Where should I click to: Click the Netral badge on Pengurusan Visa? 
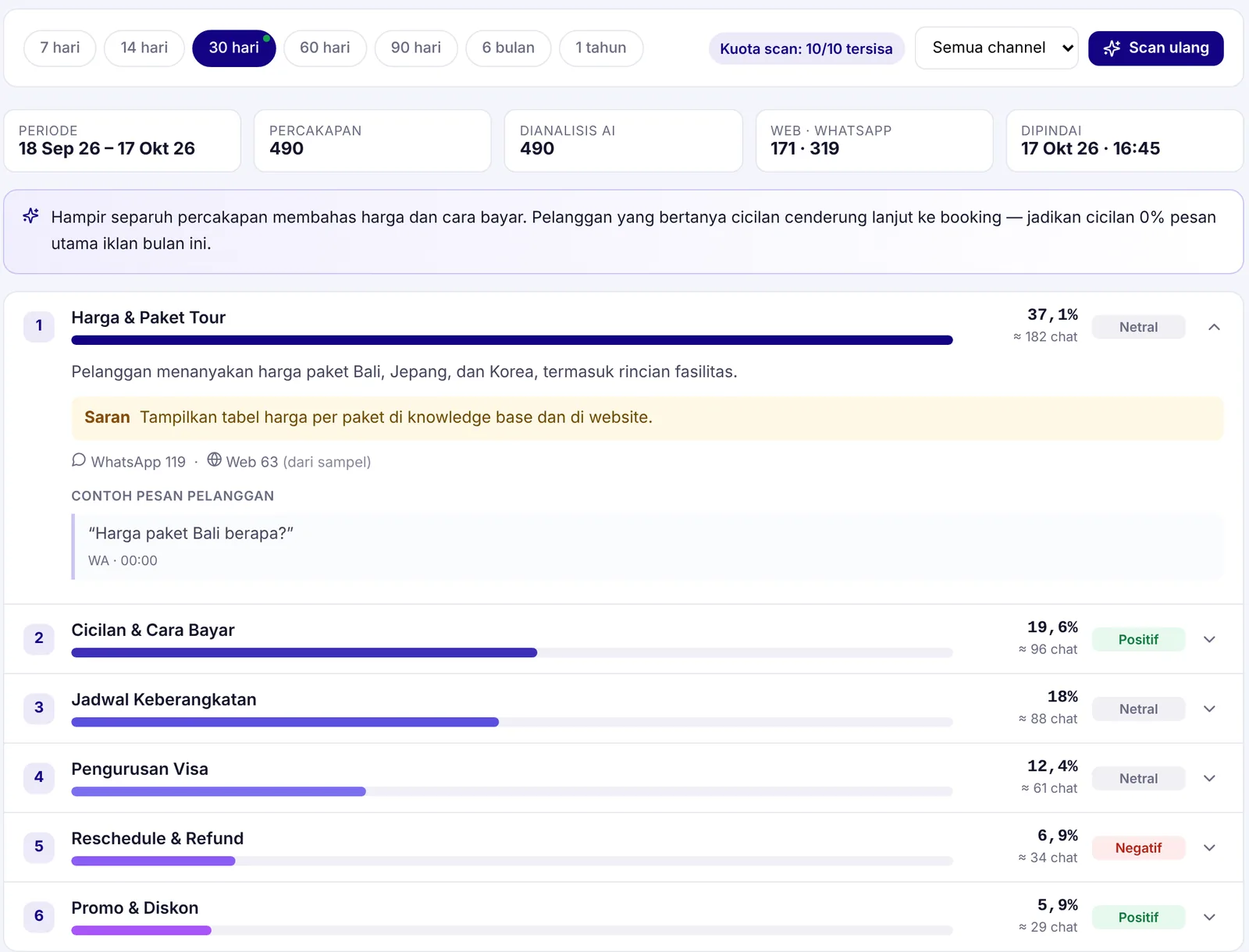pyautogui.click(x=1138, y=778)
